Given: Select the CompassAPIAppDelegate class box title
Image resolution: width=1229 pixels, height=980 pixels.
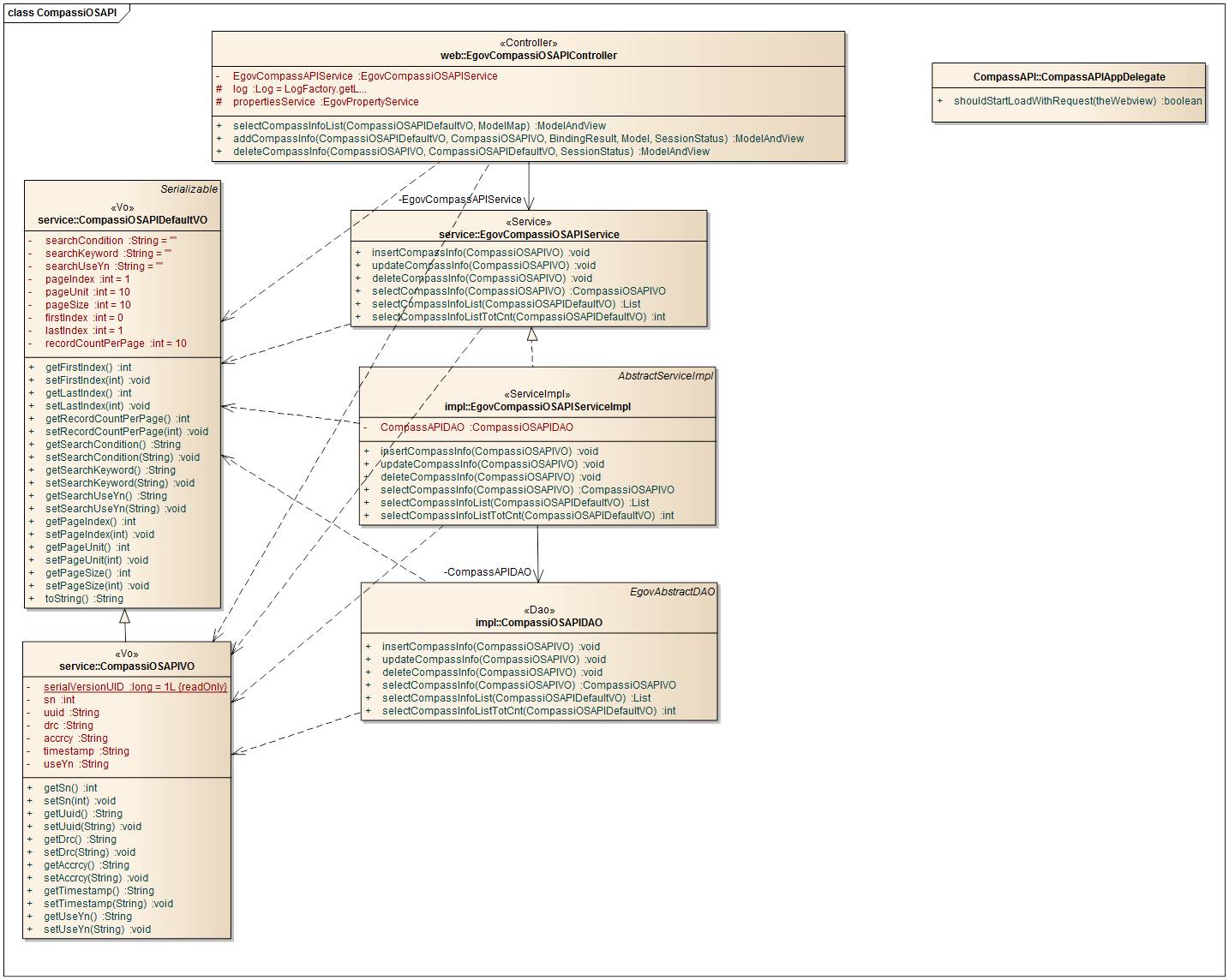Looking at the screenshot, I should [1069, 76].
